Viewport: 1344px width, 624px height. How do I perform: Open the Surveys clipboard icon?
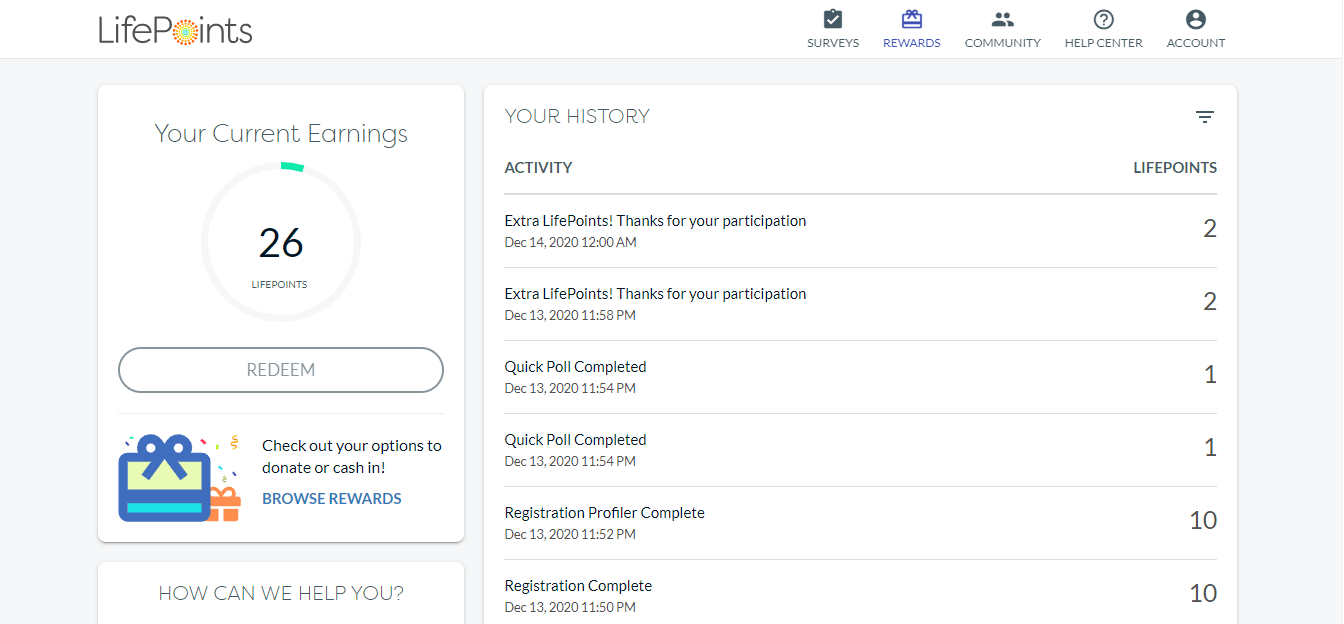coord(833,19)
